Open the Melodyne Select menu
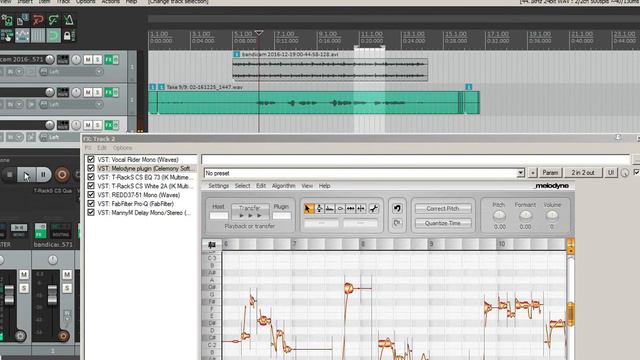The image size is (640, 360). [x=242, y=186]
